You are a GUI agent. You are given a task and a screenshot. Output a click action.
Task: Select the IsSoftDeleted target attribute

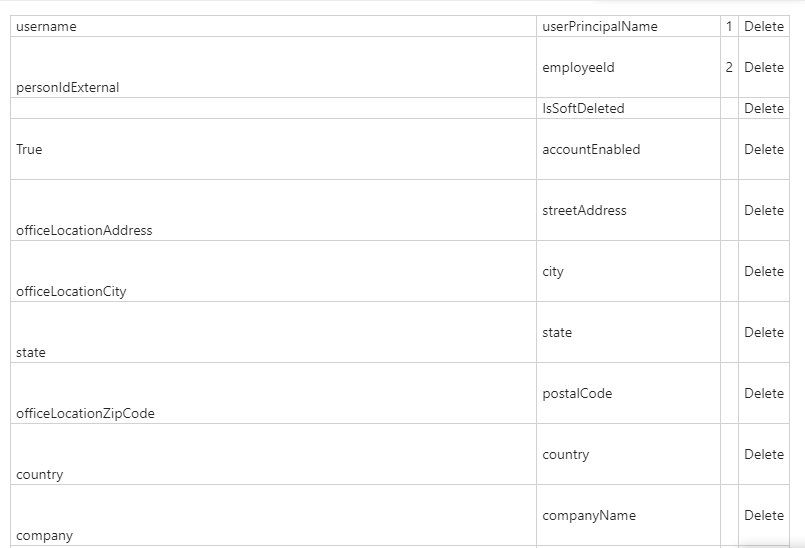(x=583, y=108)
